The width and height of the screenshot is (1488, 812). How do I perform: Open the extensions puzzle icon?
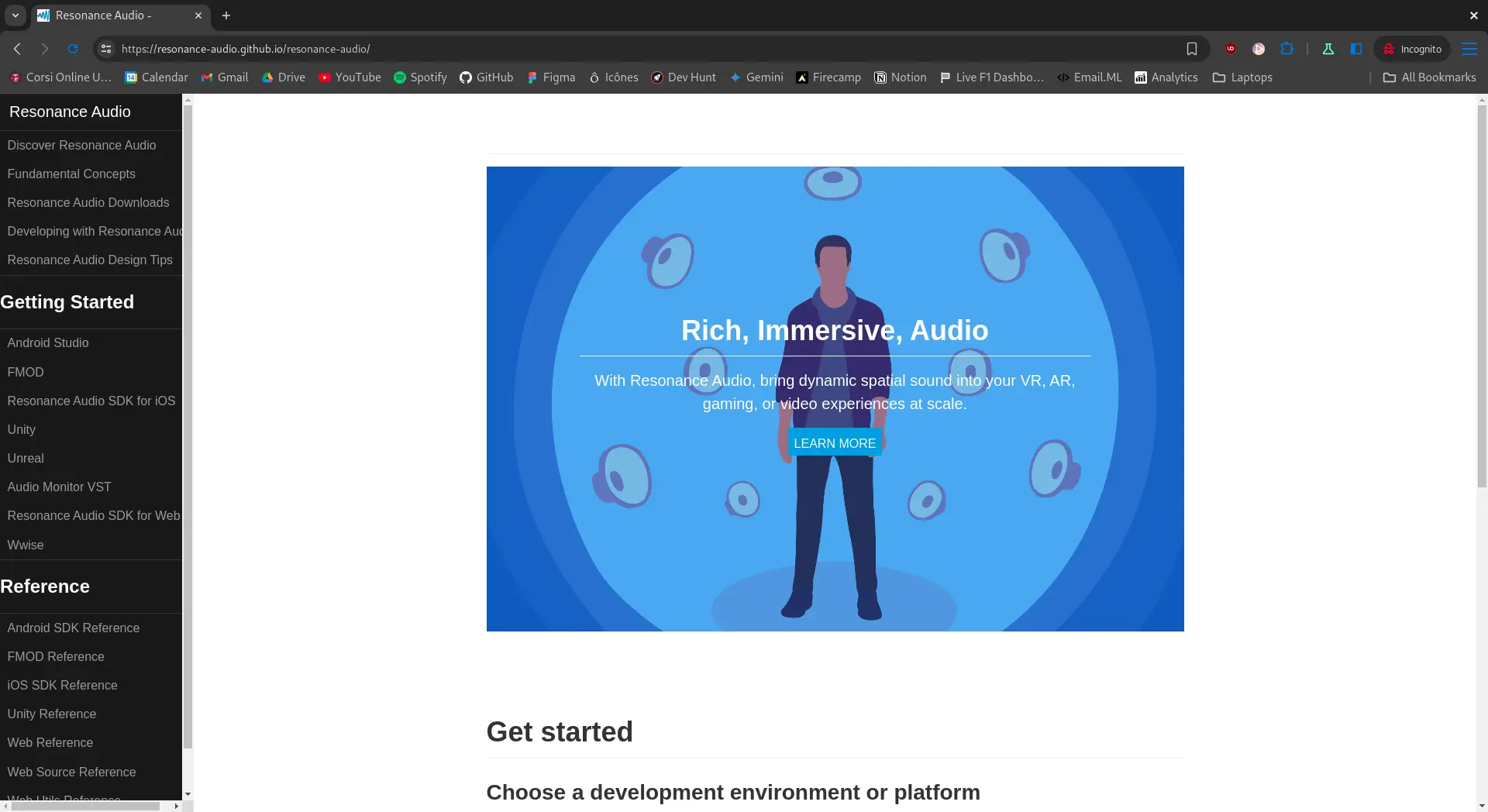pyautogui.click(x=1286, y=49)
